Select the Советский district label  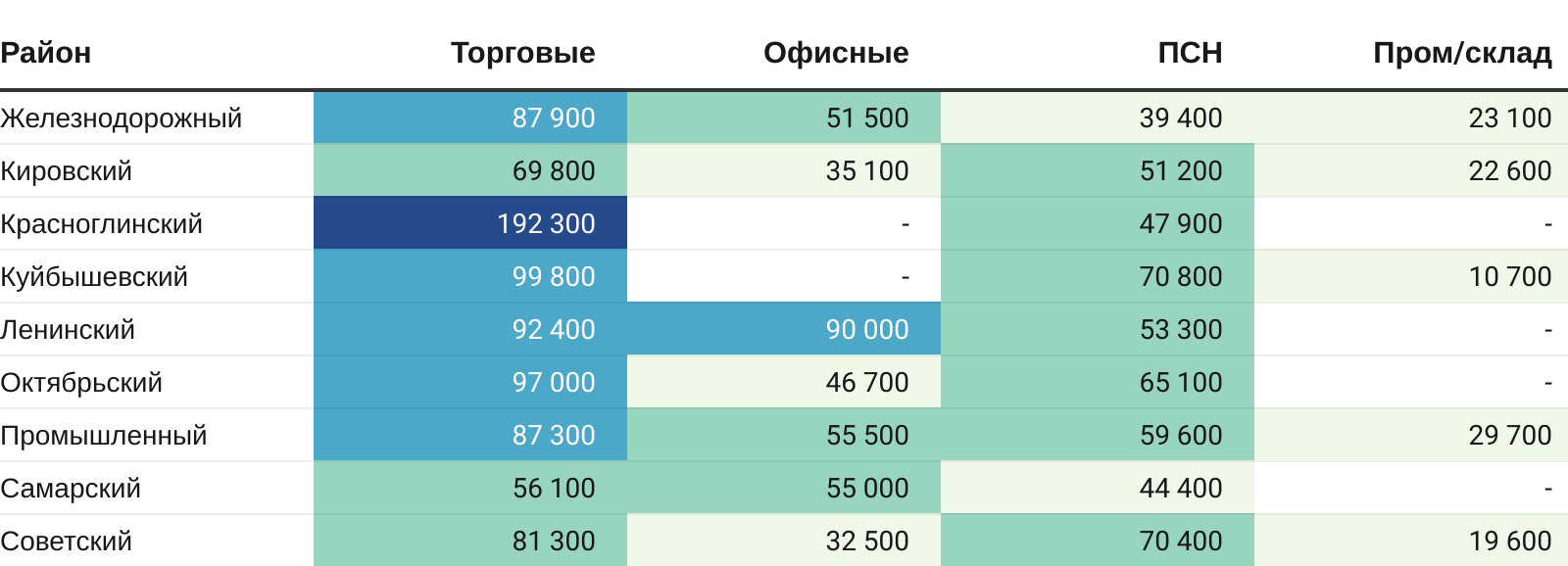click(66, 541)
